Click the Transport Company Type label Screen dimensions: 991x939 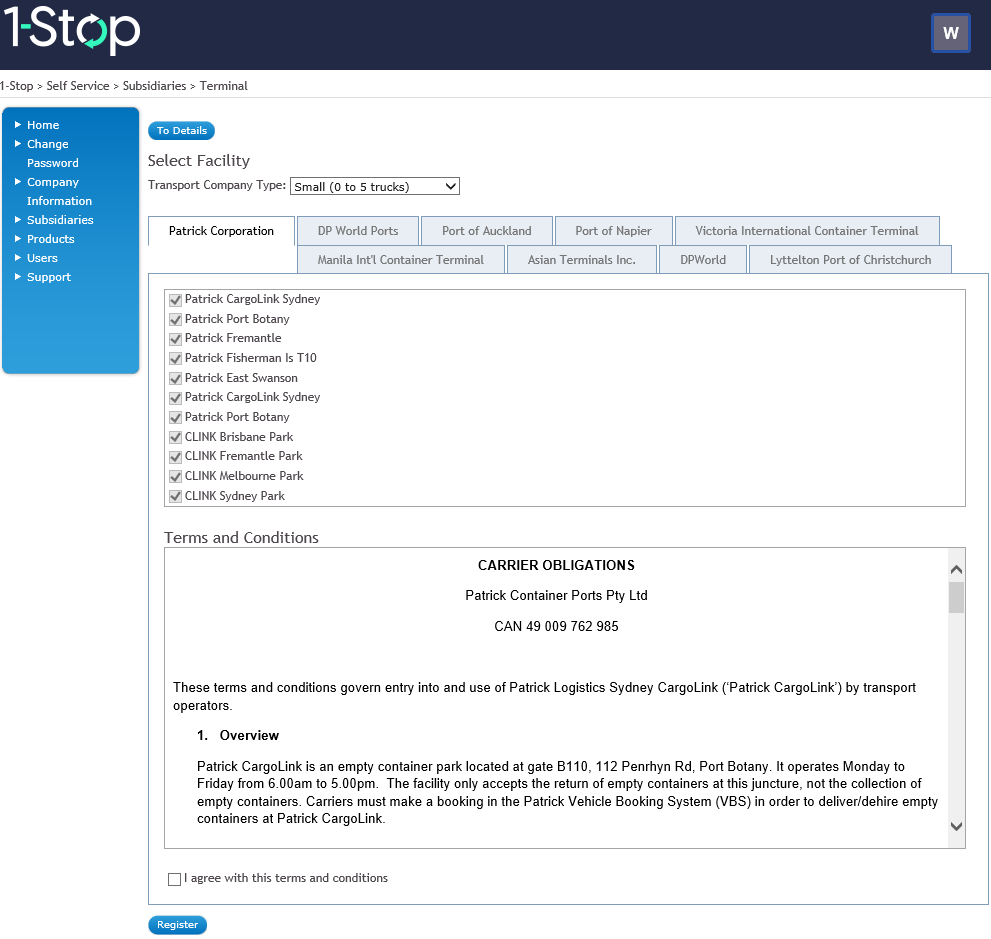[217, 185]
